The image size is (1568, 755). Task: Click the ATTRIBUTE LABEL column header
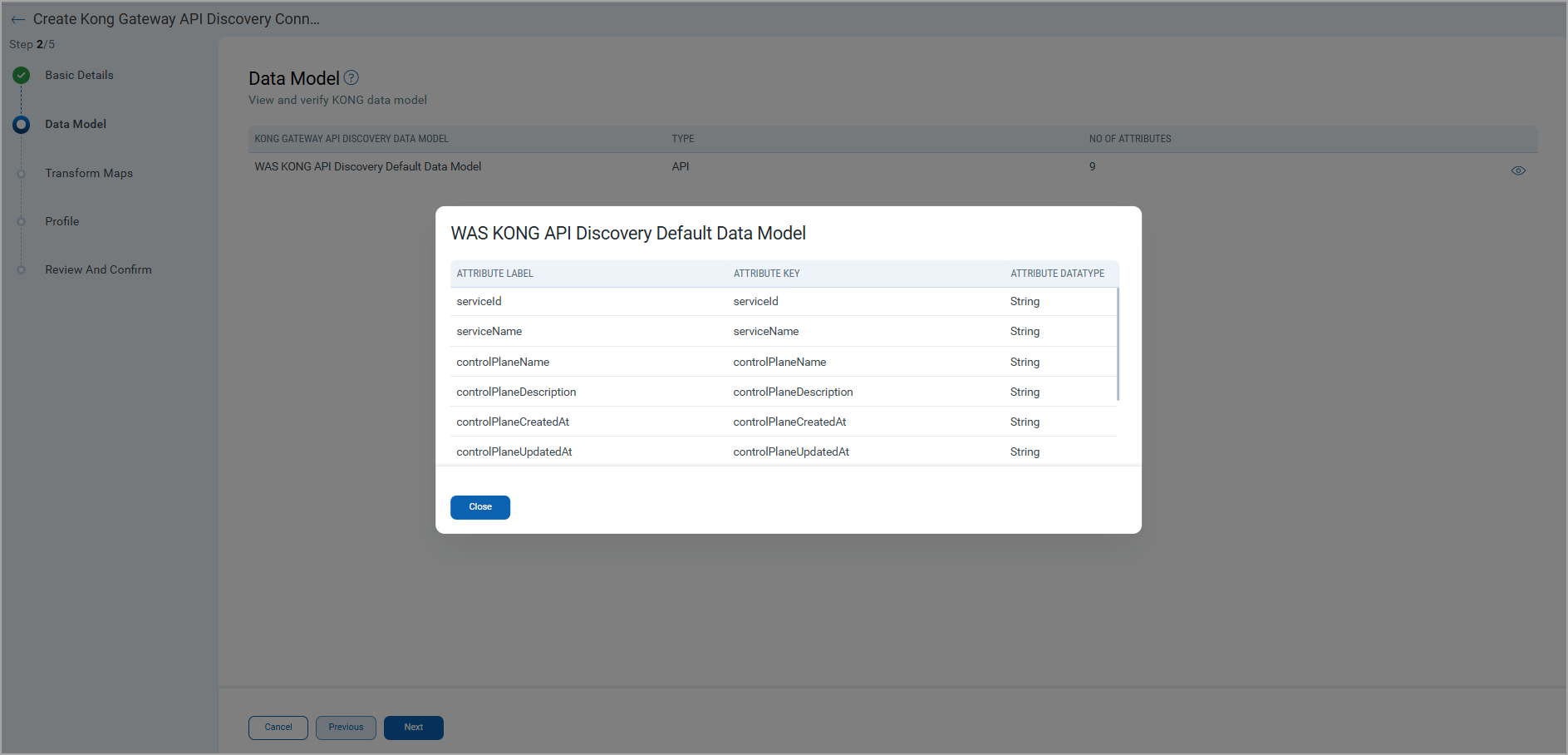[x=495, y=274]
